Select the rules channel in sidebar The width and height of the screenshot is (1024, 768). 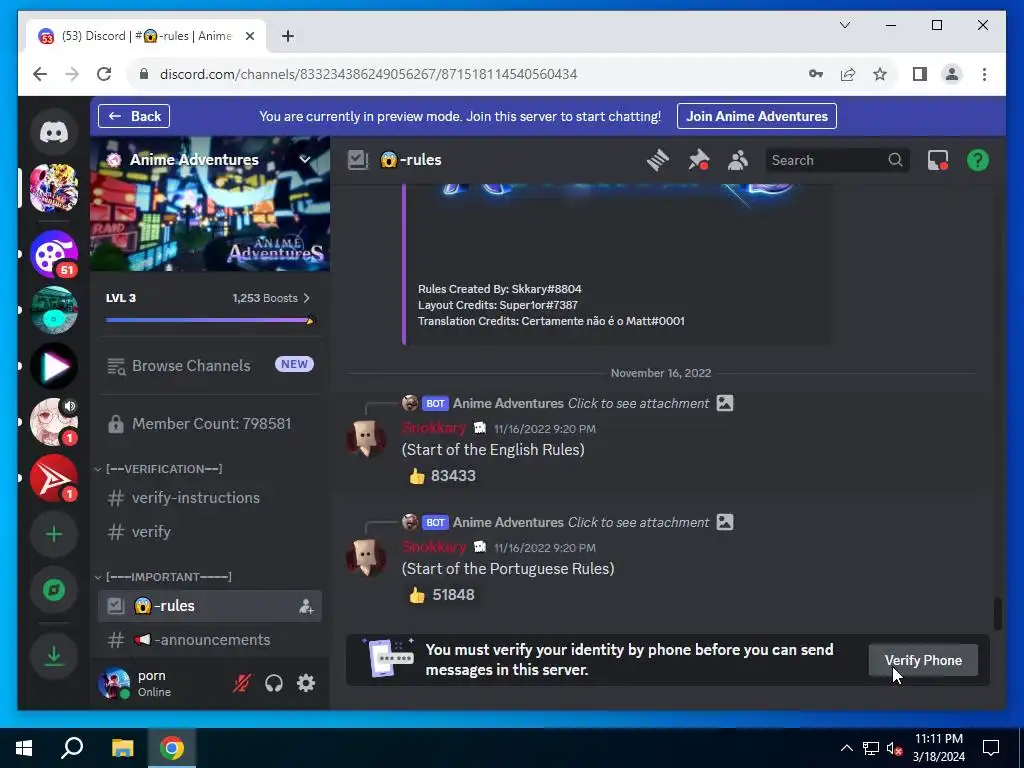tap(210, 606)
